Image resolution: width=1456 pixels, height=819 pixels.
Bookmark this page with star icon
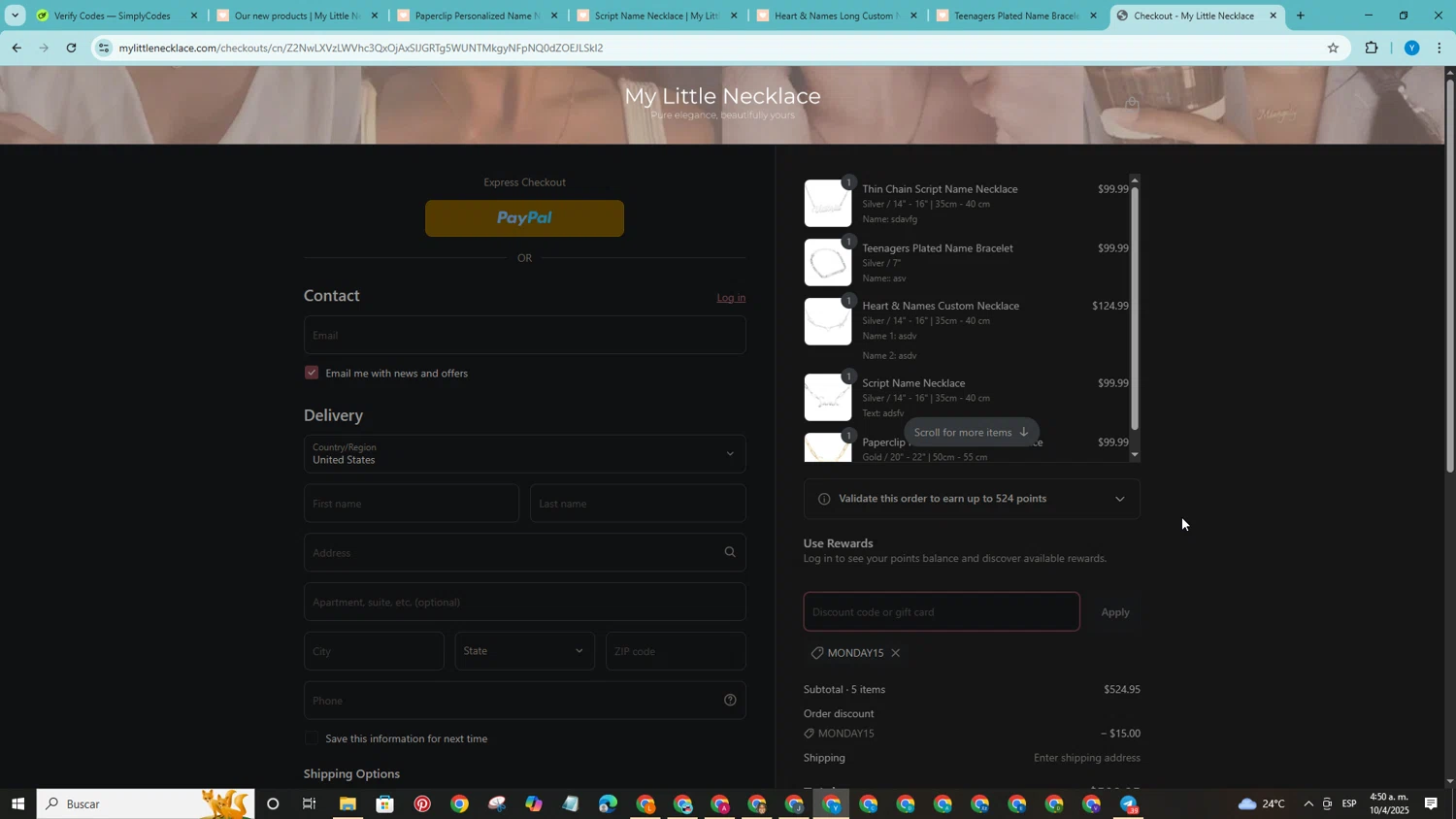pos(1333,48)
